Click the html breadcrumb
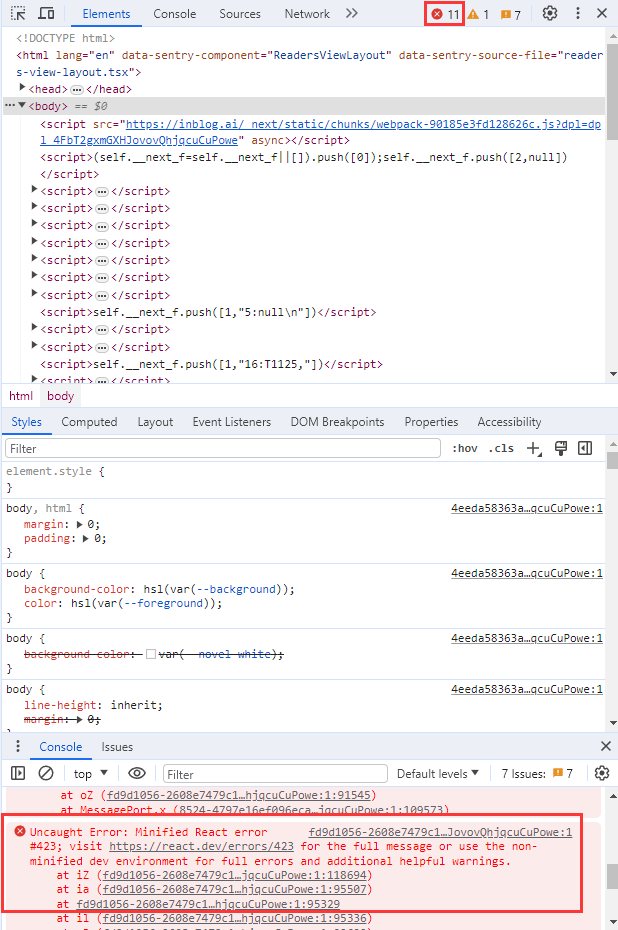This screenshot has width=618, height=930. coord(21,396)
